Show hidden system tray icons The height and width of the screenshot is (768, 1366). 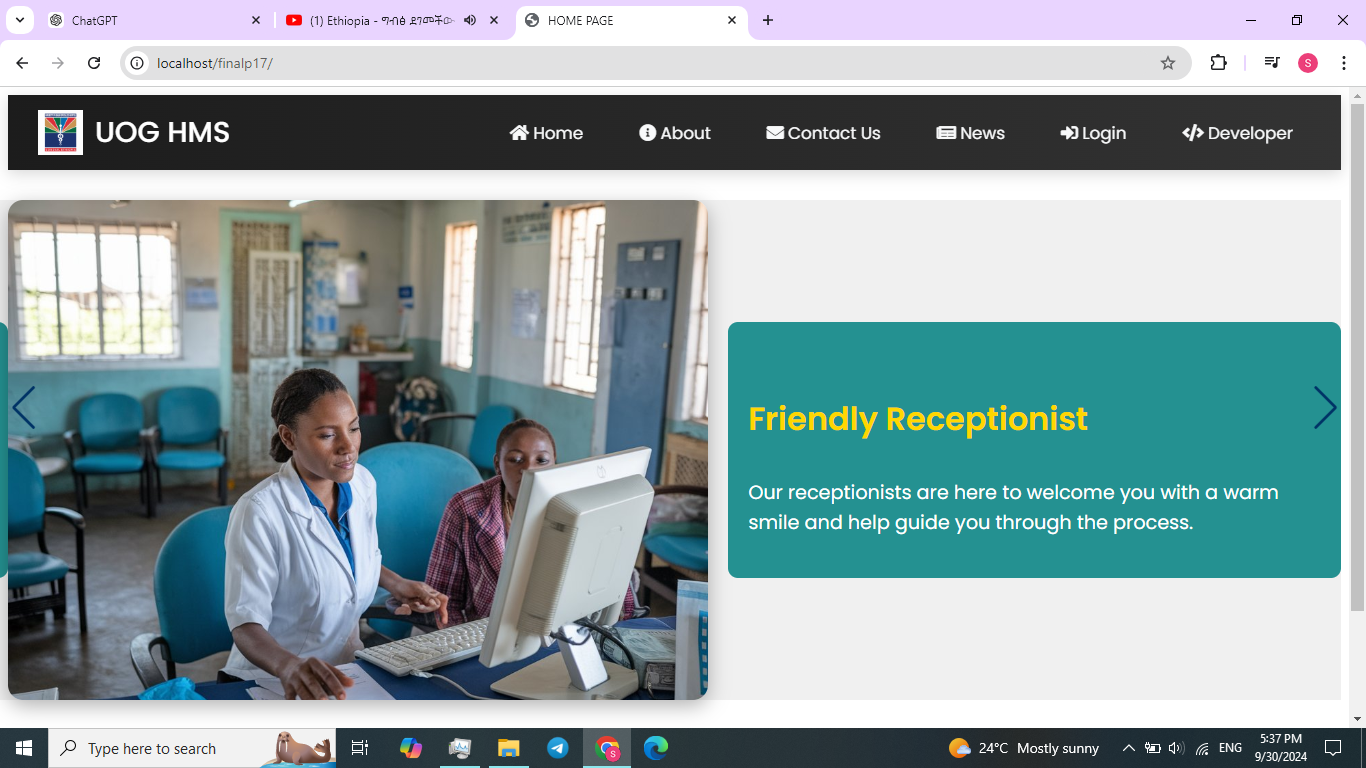[x=1128, y=748]
